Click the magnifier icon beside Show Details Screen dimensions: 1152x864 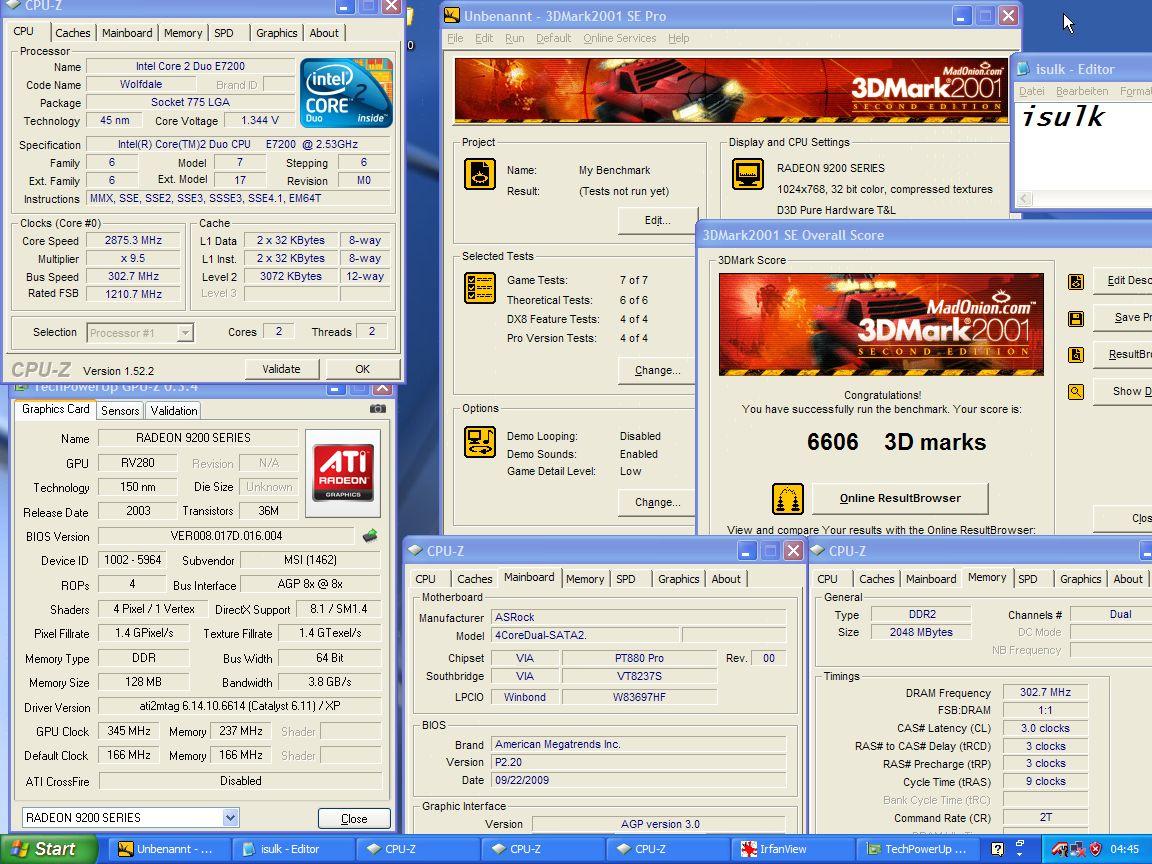click(1076, 392)
